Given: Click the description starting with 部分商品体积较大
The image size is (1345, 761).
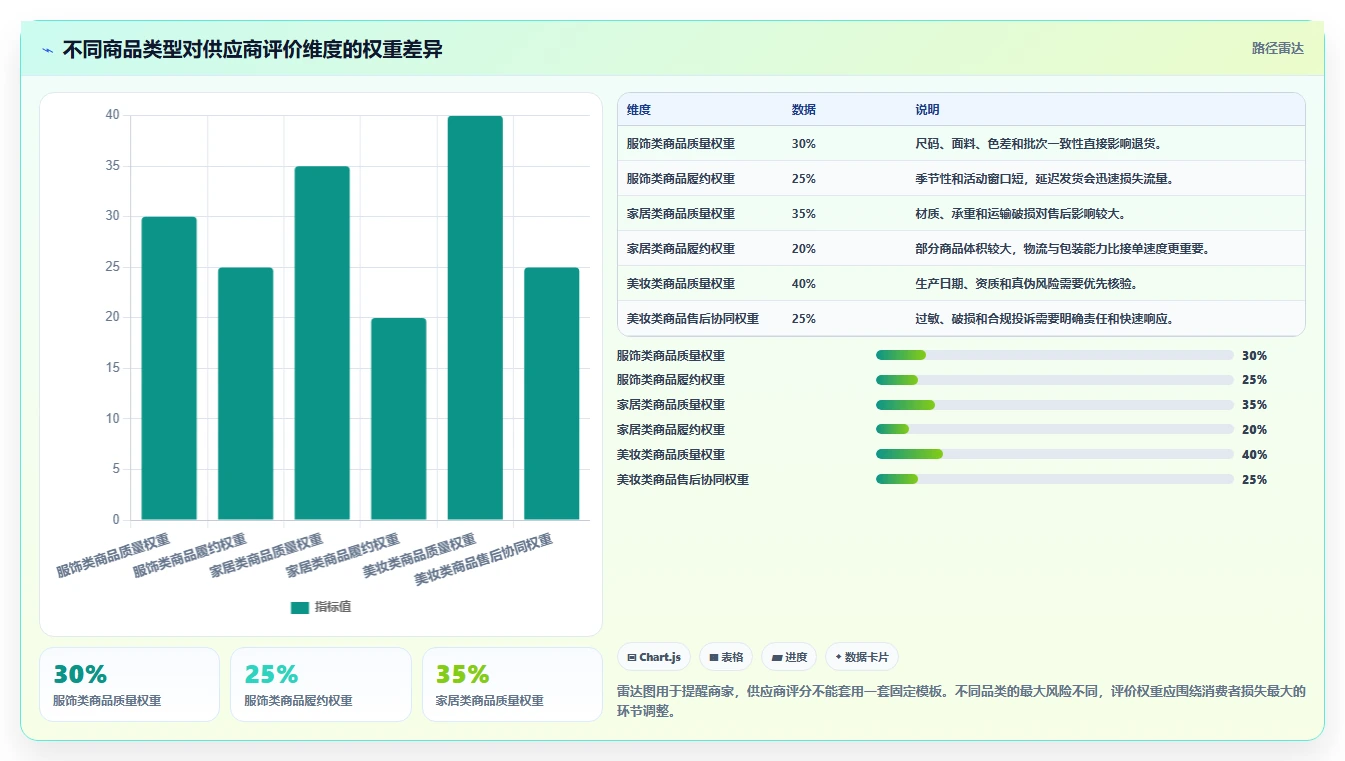Looking at the screenshot, I should point(1062,249).
